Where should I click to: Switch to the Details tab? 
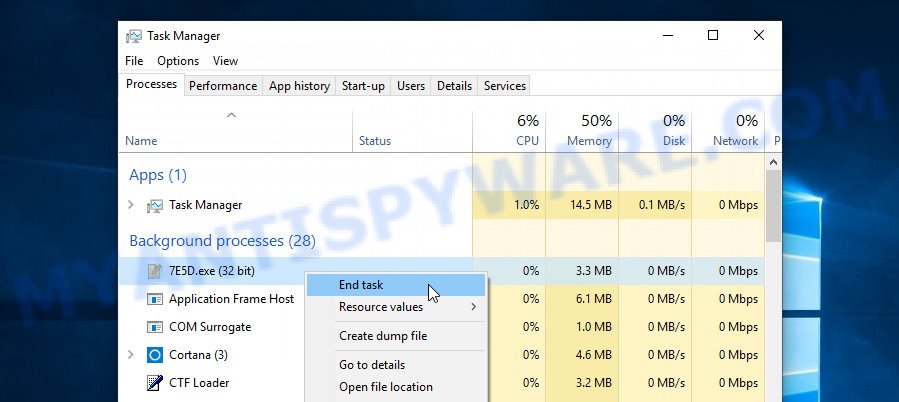(x=454, y=86)
